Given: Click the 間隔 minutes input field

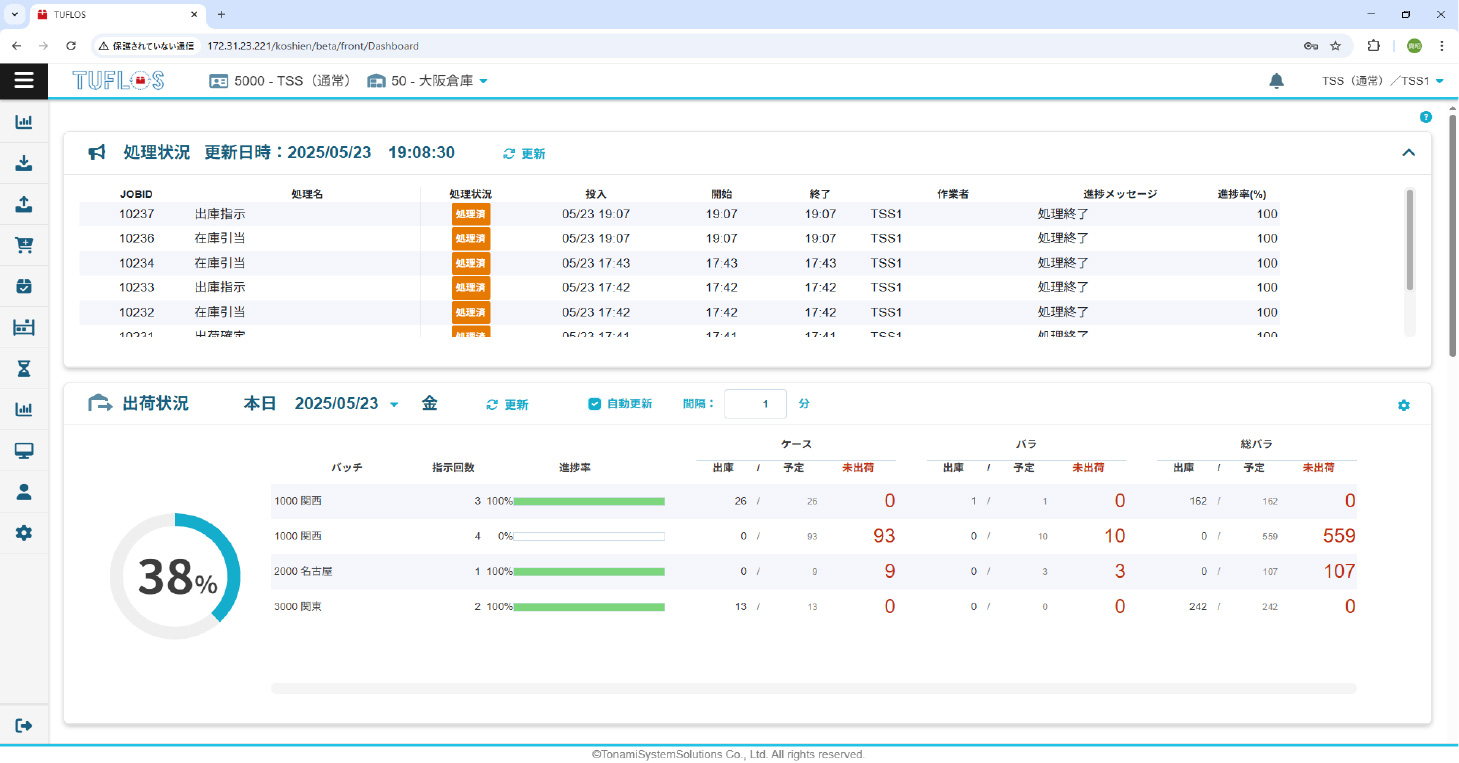Looking at the screenshot, I should click(755, 404).
